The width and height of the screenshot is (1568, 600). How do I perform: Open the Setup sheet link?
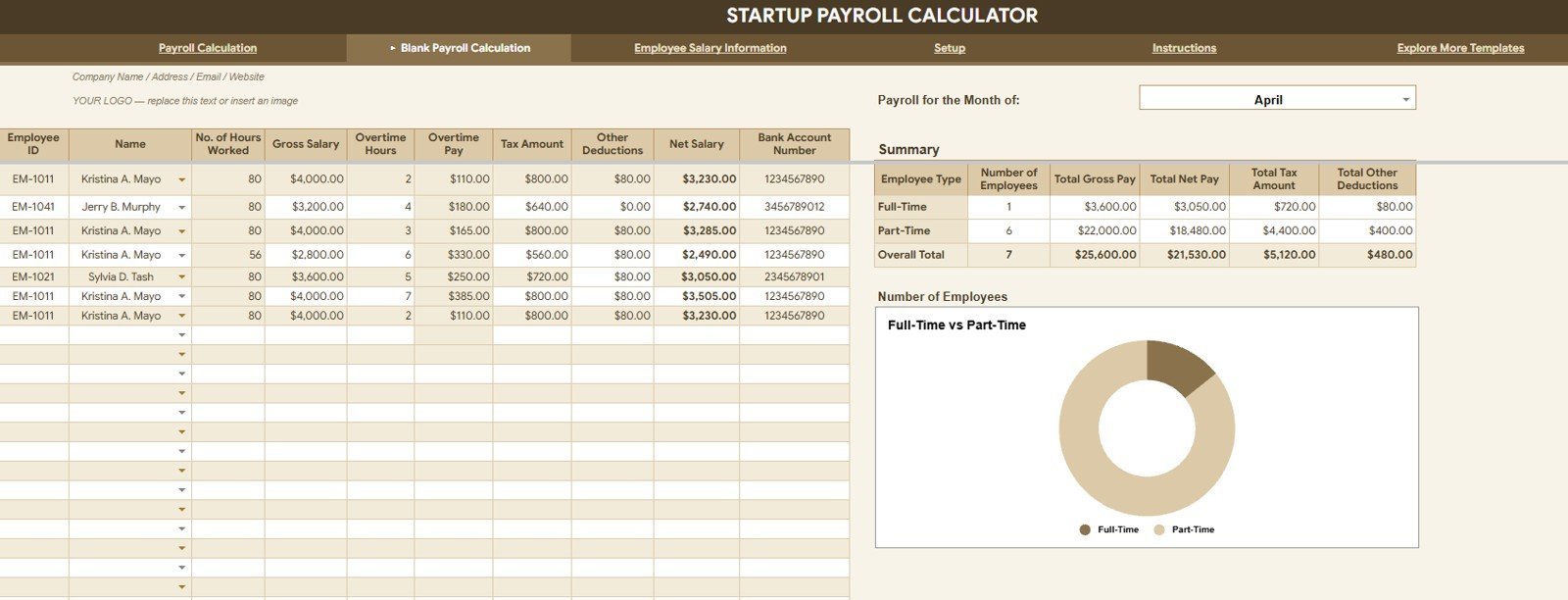950,48
